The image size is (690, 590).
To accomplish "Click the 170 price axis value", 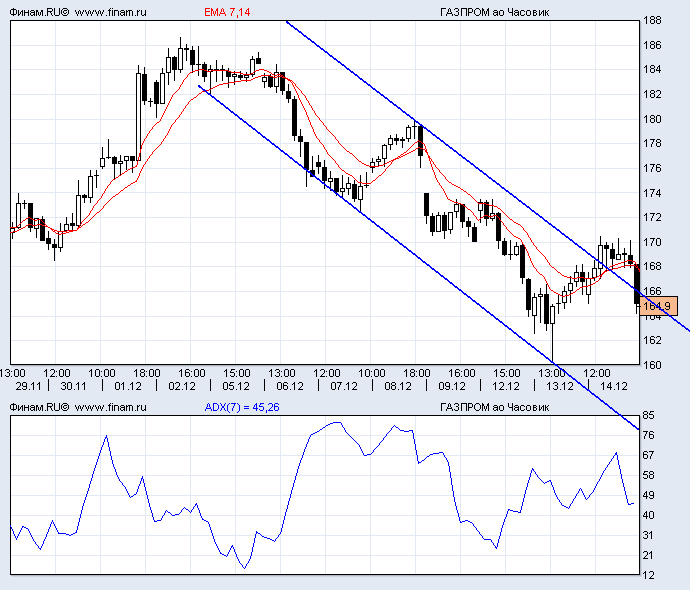I will point(652,242).
